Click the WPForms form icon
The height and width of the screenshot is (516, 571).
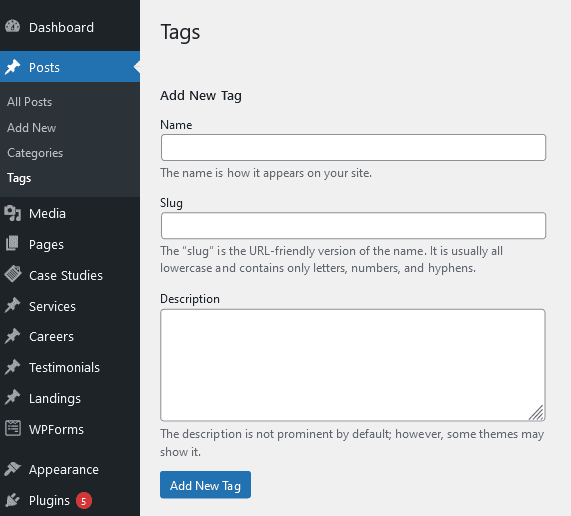point(13,429)
